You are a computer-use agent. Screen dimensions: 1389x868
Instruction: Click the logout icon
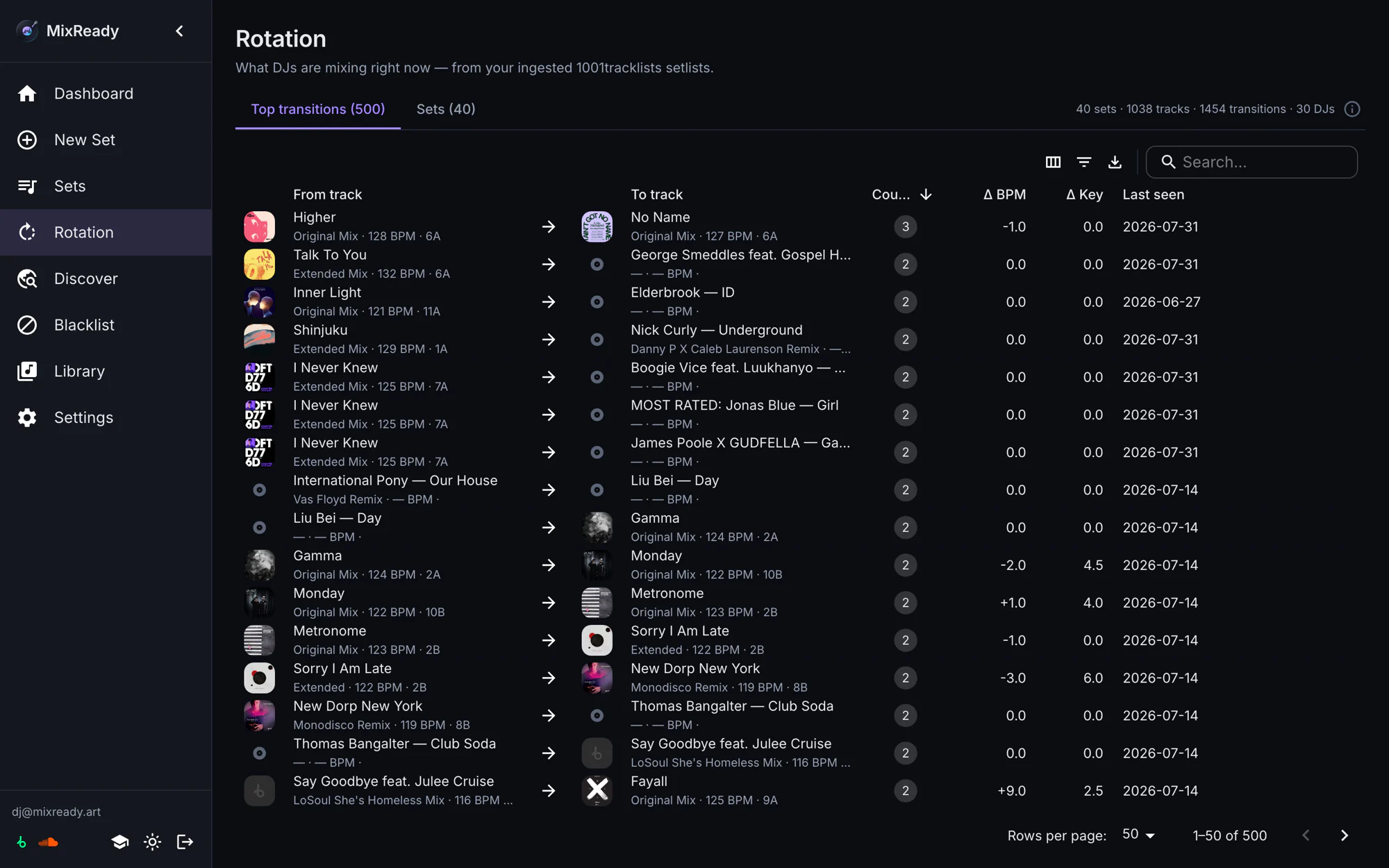coord(185,842)
